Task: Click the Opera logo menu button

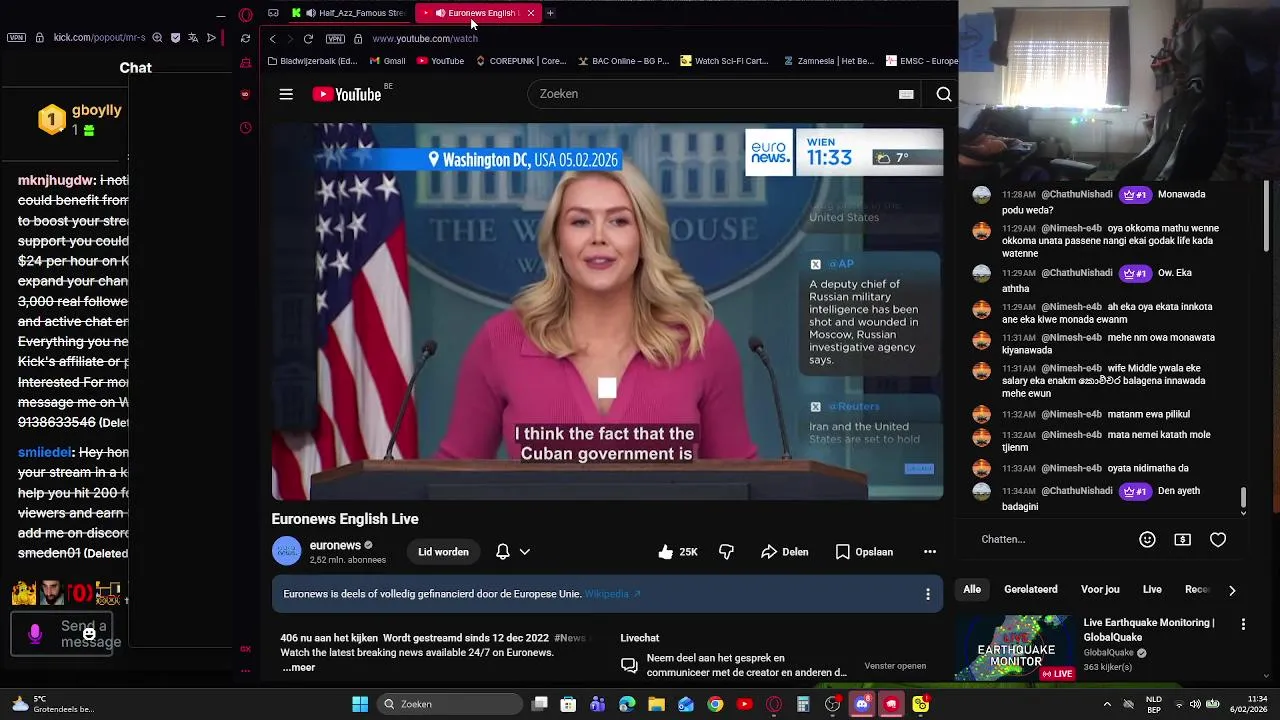Action: tap(246, 14)
